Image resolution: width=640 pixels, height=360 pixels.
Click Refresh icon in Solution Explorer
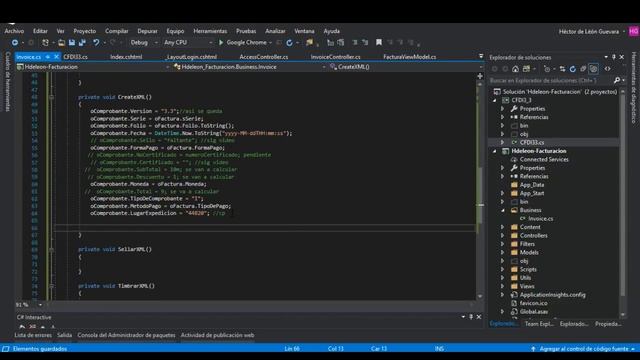tap(573, 69)
